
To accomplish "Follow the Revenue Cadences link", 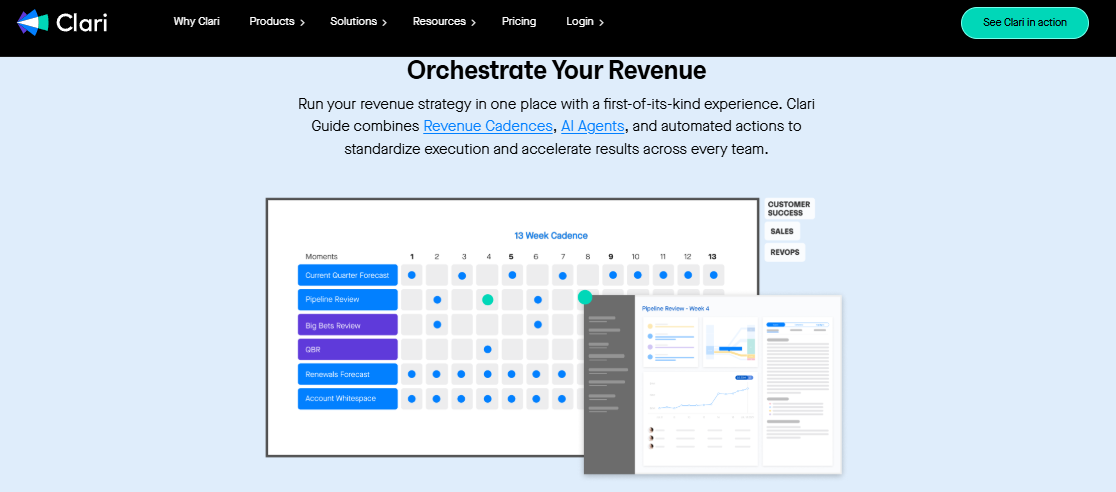I will tap(488, 126).
